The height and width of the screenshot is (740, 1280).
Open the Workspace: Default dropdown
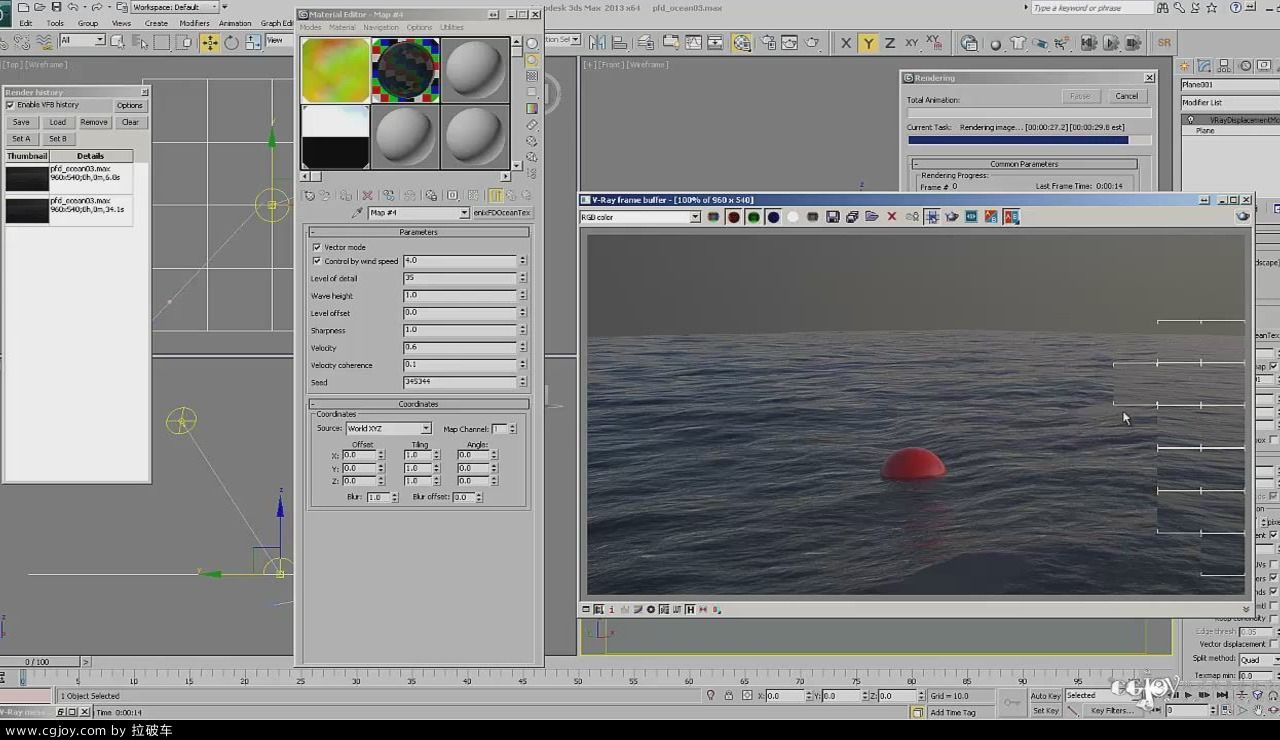pos(176,7)
